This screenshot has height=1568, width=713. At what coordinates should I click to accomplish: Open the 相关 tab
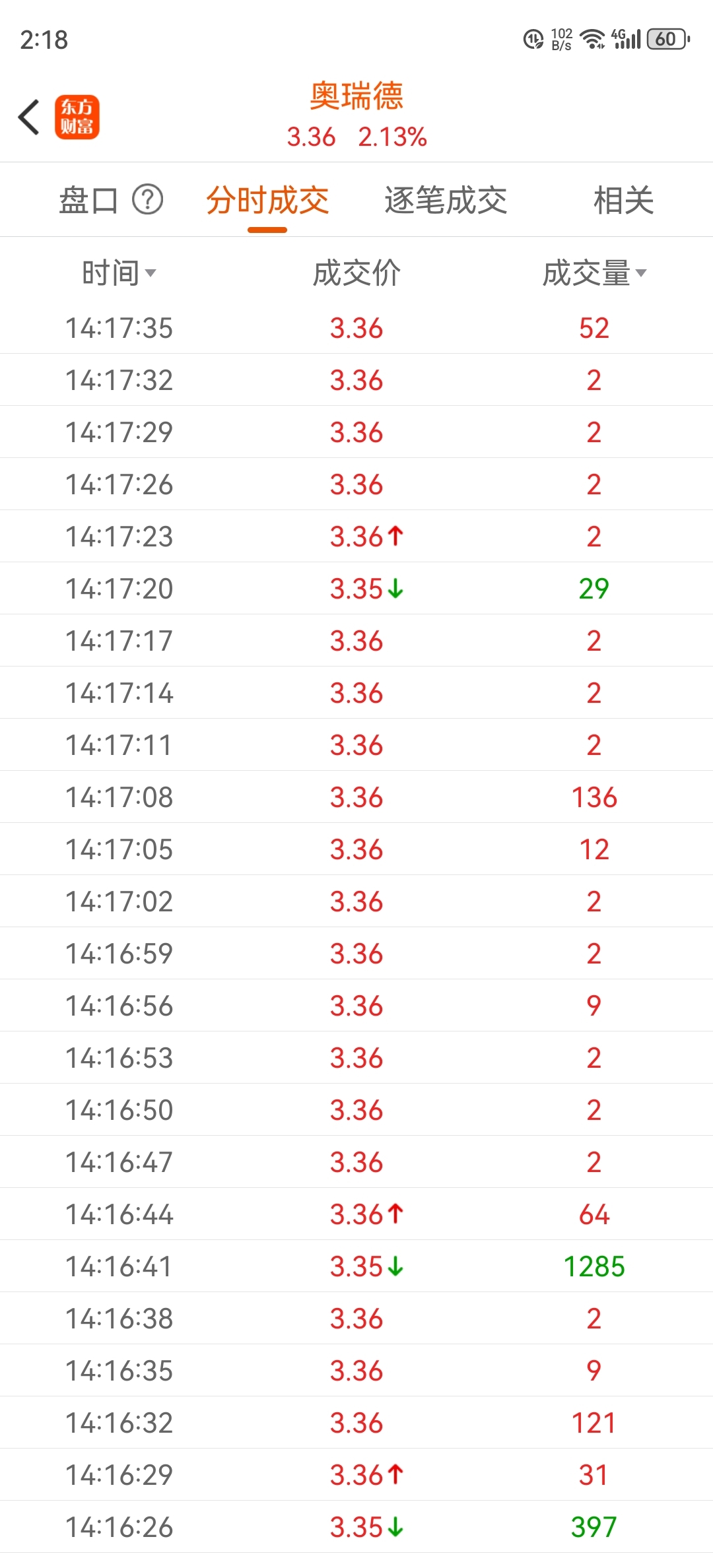[x=623, y=200]
